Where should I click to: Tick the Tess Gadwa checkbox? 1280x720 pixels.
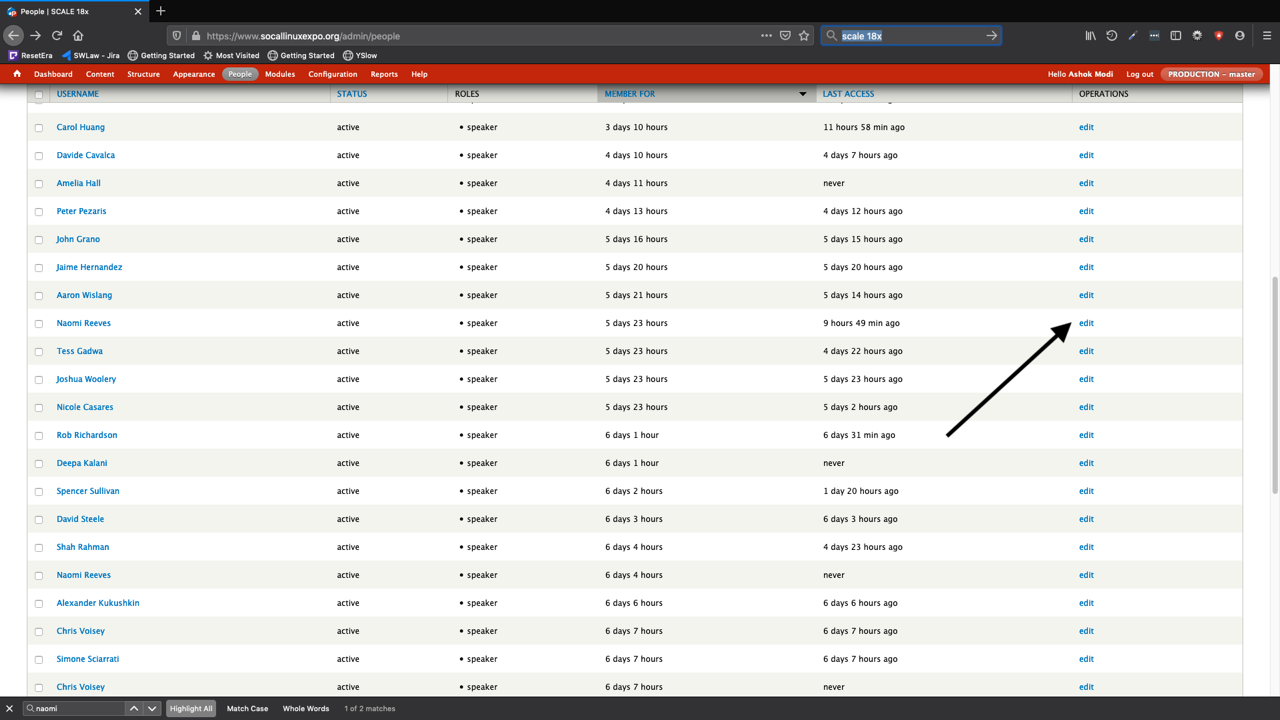pos(39,352)
